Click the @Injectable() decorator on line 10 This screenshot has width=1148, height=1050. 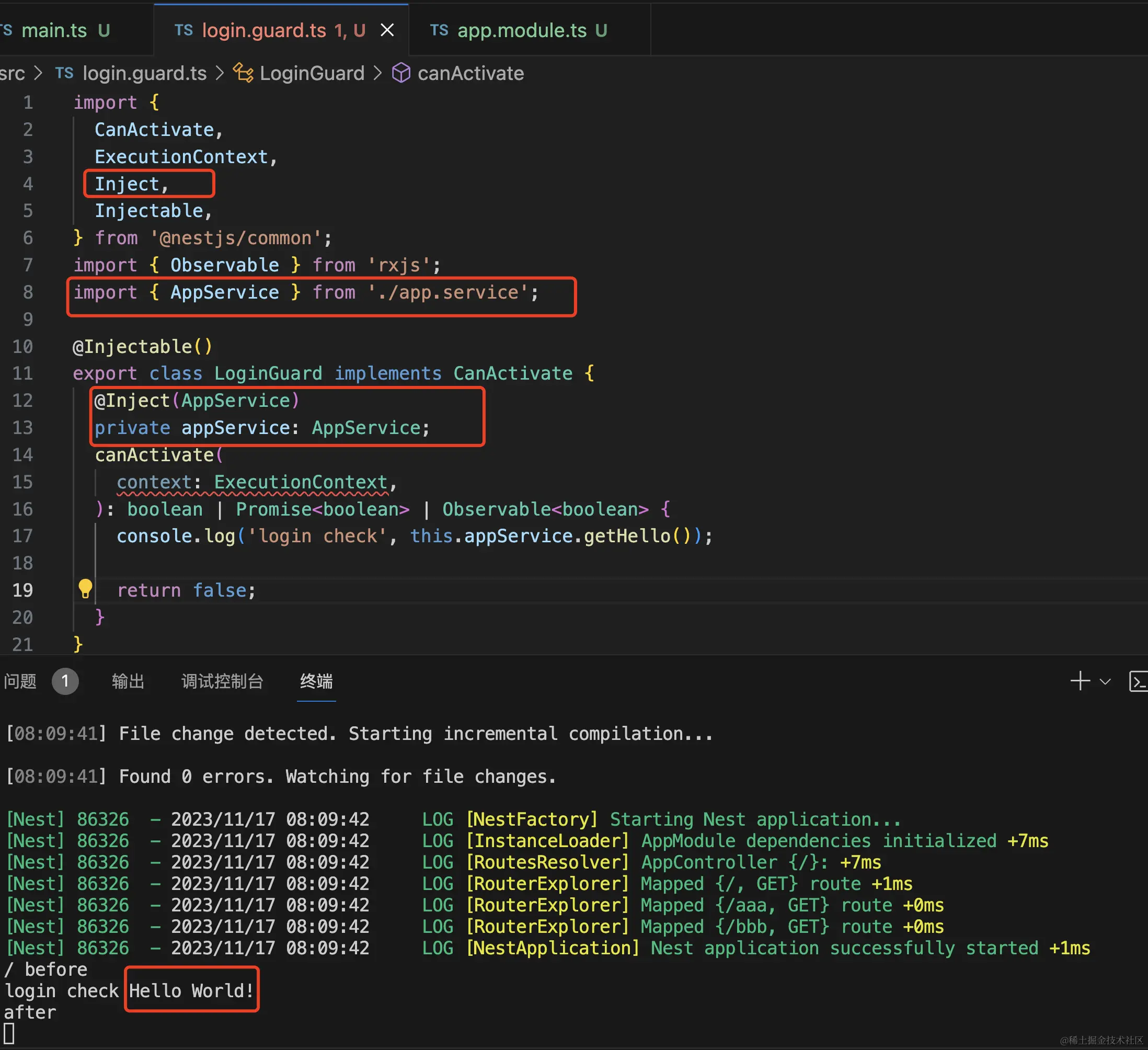coord(142,346)
